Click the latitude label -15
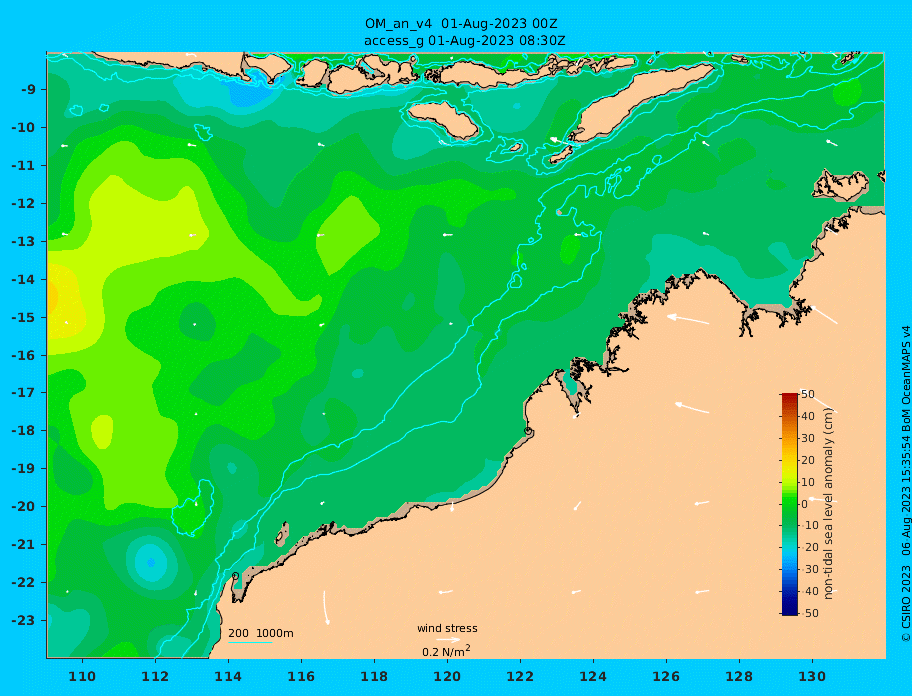 [x=24, y=317]
